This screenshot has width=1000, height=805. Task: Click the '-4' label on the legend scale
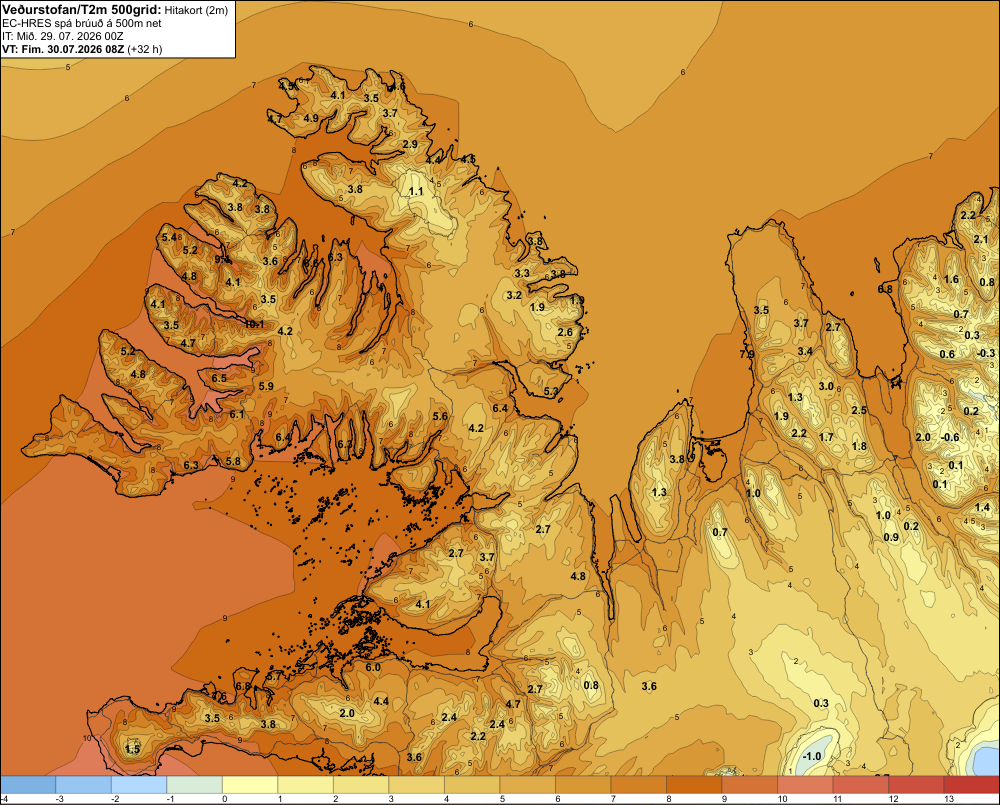[x=4, y=799]
